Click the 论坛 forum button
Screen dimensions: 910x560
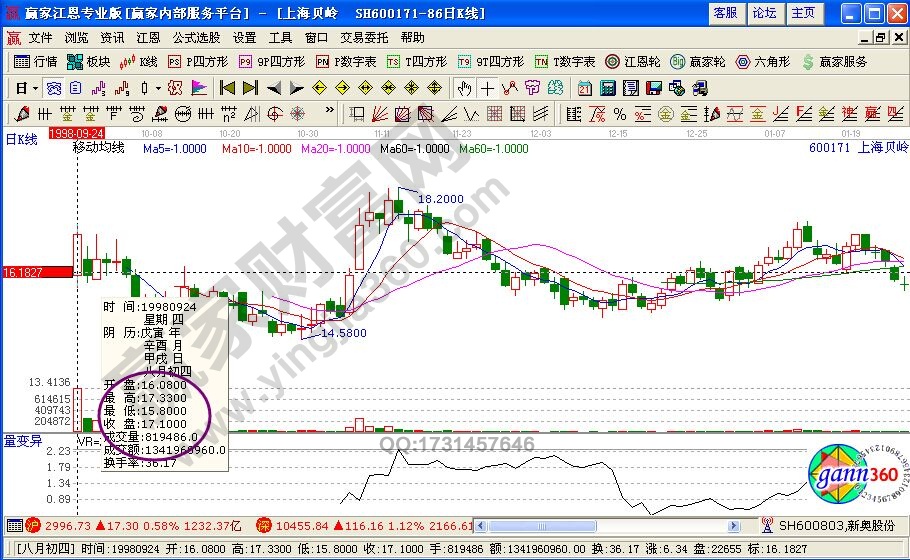(x=764, y=13)
